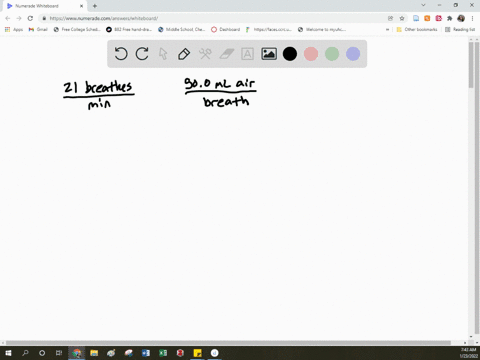This screenshot has width=480, height=360.
Task: Choose the black pen color
Action: [290, 54]
